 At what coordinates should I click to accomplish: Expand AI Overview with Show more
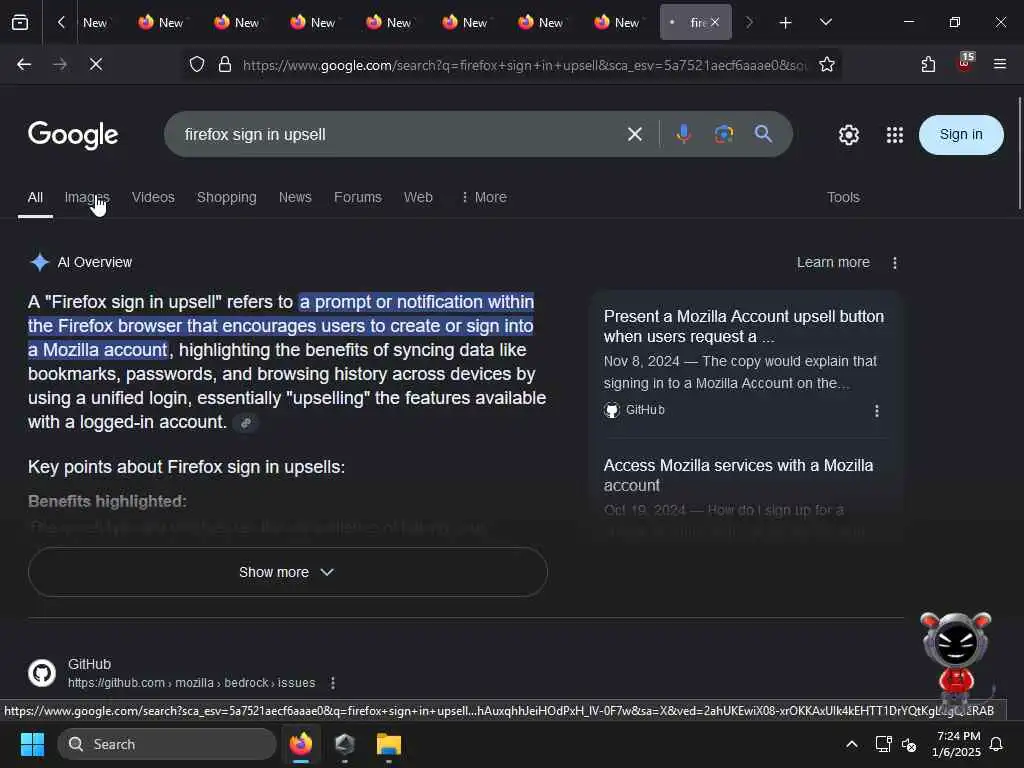point(287,572)
